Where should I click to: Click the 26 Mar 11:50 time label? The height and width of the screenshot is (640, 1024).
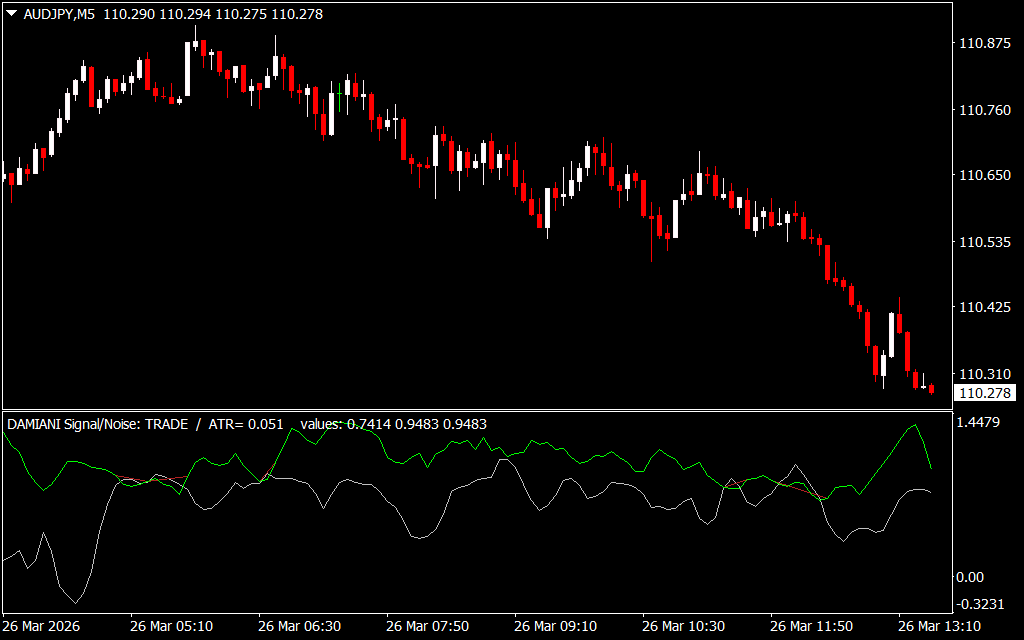(811, 626)
